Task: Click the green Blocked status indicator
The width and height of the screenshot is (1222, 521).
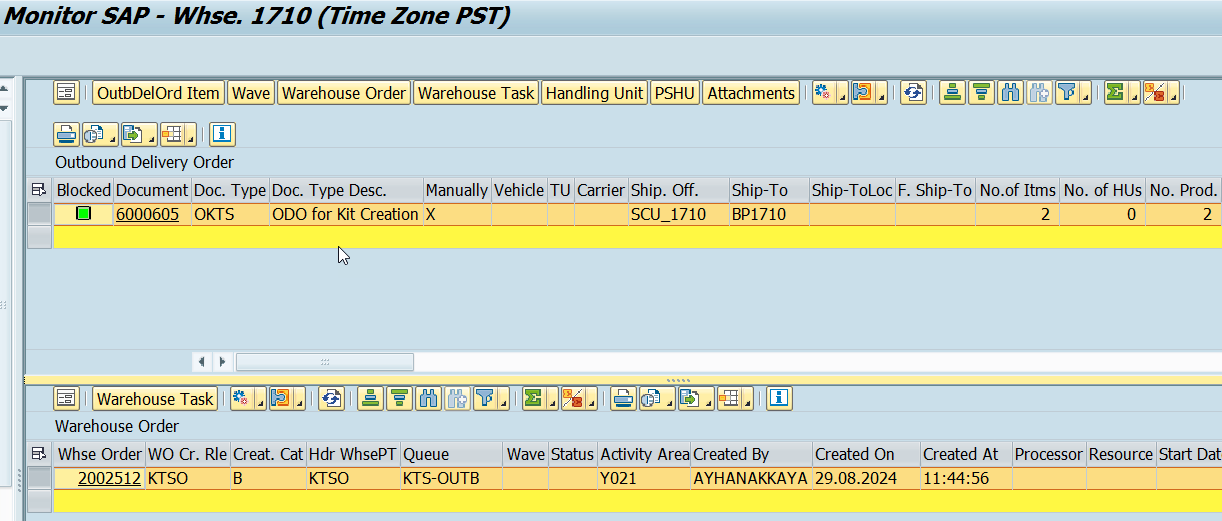Action: pos(84,213)
